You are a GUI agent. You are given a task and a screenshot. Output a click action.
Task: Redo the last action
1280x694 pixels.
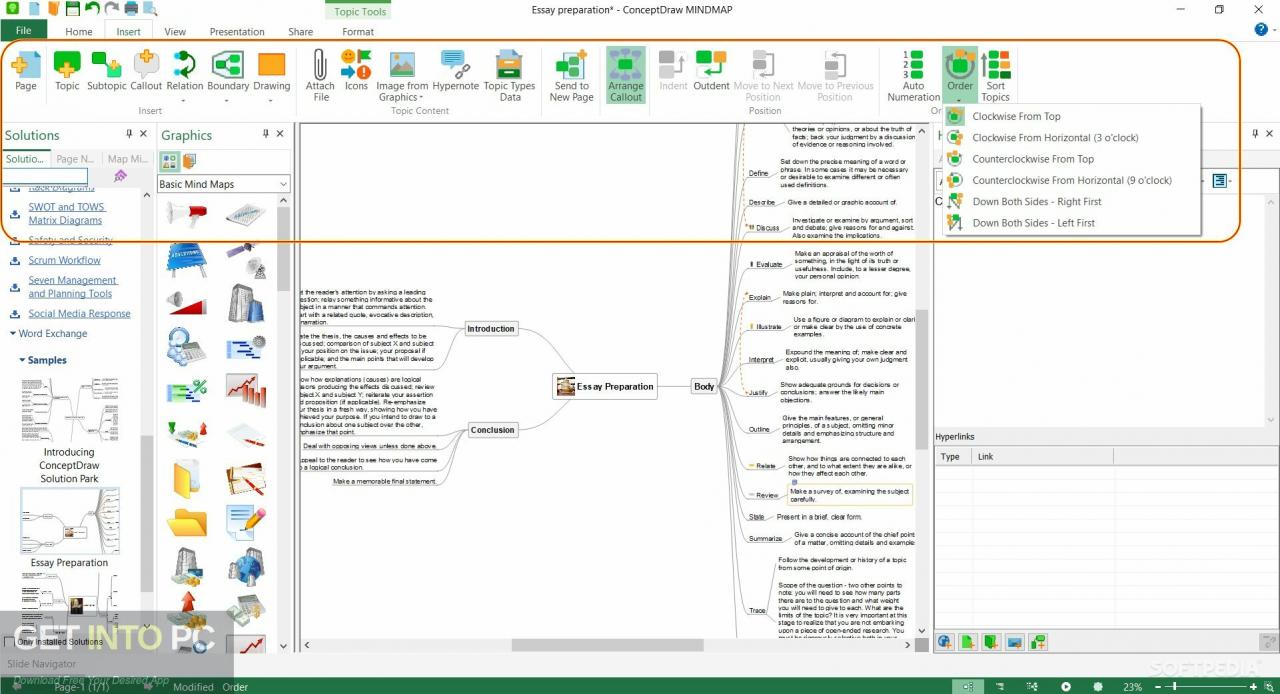pyautogui.click(x=111, y=9)
